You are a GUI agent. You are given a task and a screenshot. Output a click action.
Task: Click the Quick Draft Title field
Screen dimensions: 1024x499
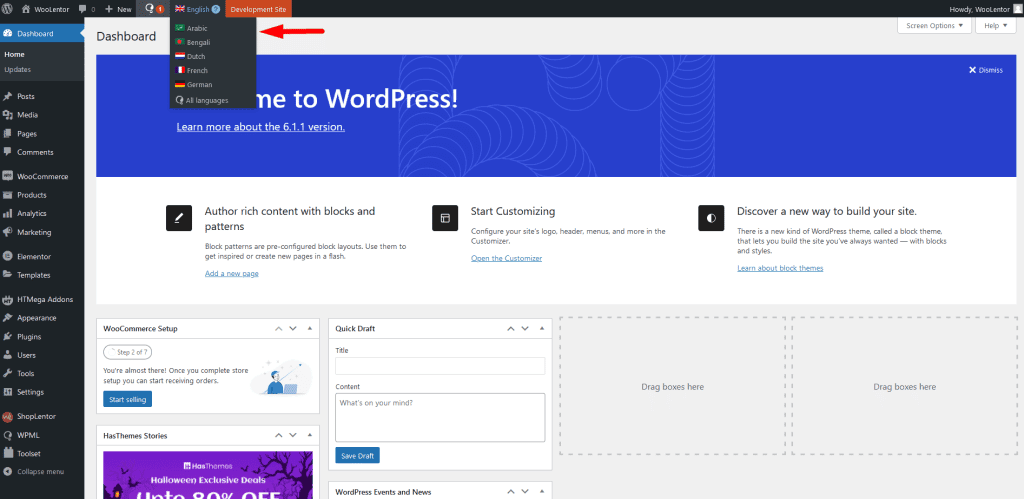coord(440,366)
